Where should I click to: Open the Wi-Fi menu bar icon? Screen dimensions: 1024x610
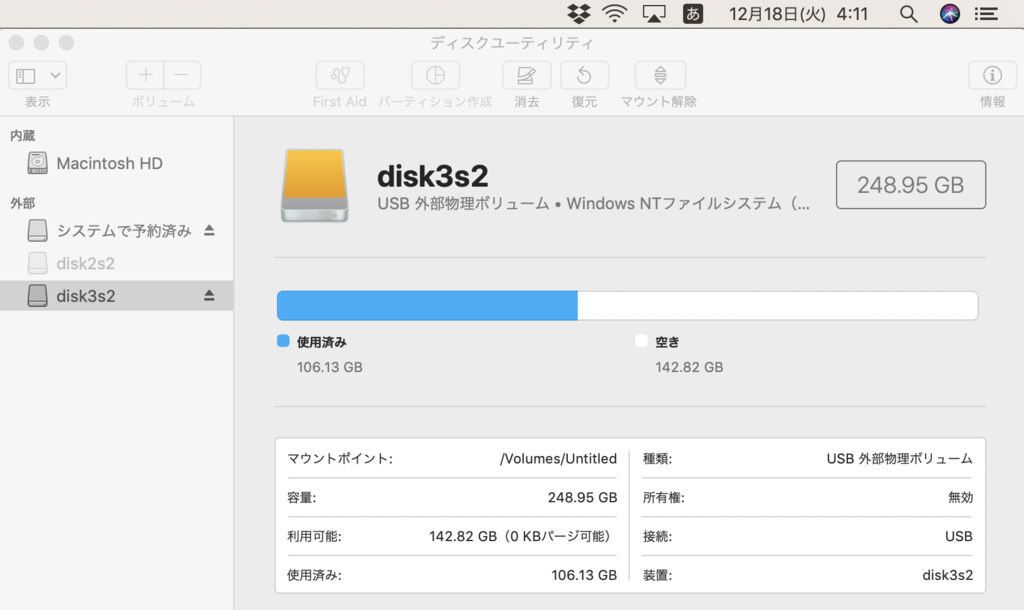coord(615,14)
